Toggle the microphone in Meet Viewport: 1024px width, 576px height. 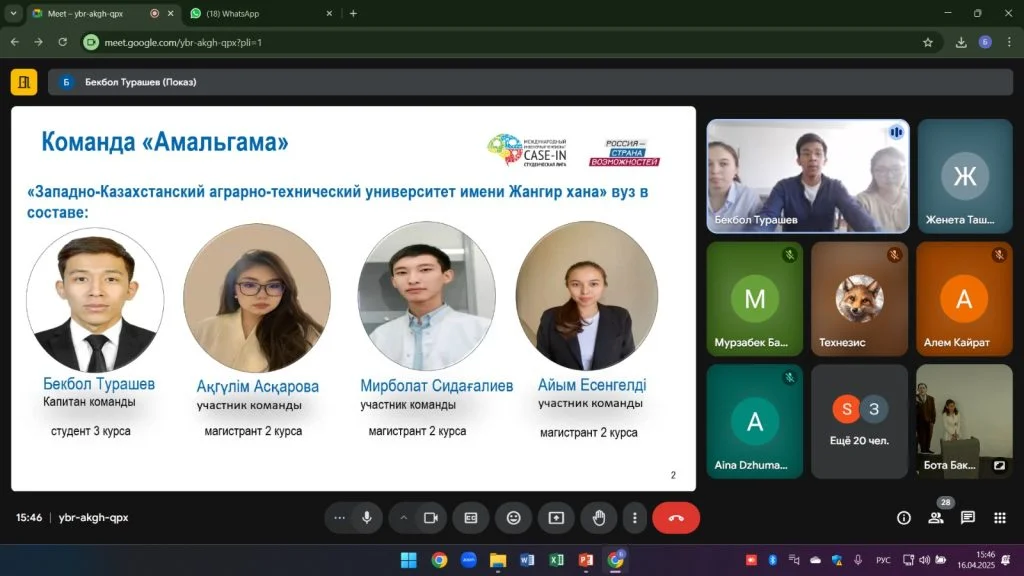click(x=367, y=518)
